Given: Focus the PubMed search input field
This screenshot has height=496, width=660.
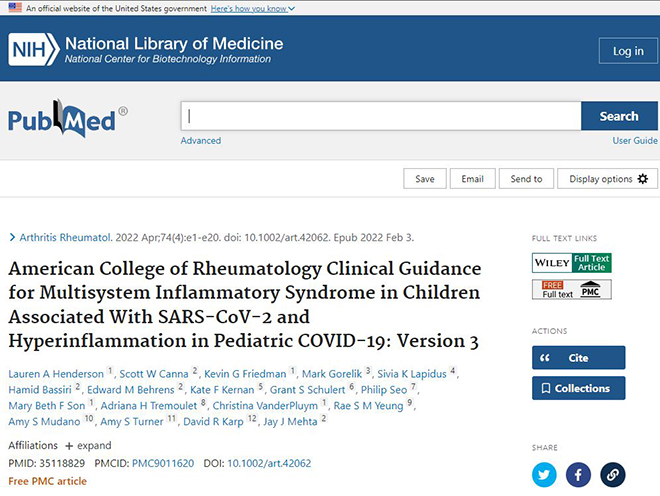Looking at the screenshot, I should pyautogui.click(x=381, y=116).
